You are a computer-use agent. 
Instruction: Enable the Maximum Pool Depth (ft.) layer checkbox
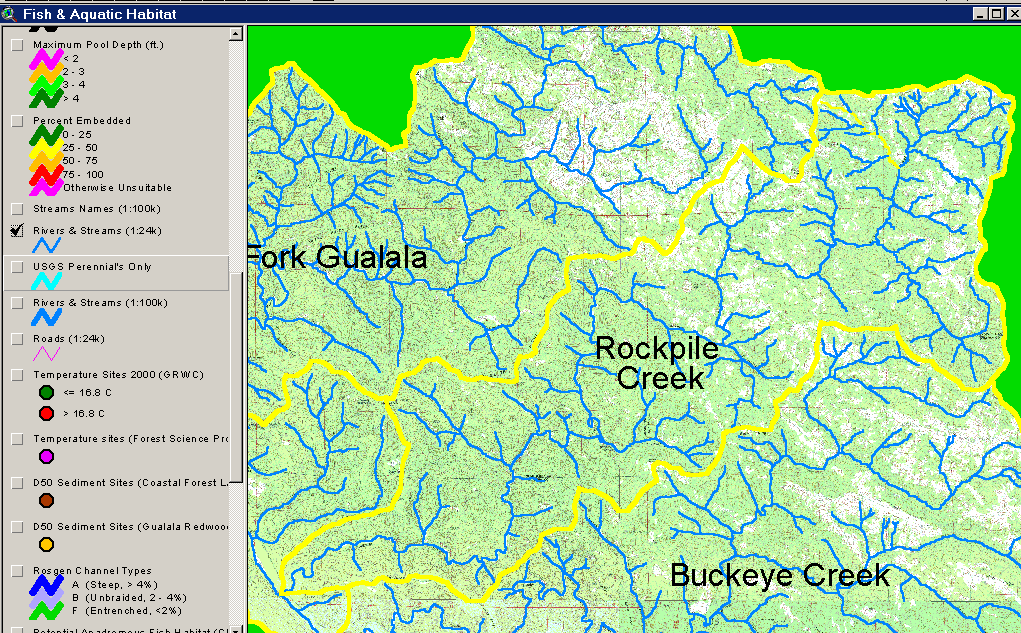click(x=18, y=45)
